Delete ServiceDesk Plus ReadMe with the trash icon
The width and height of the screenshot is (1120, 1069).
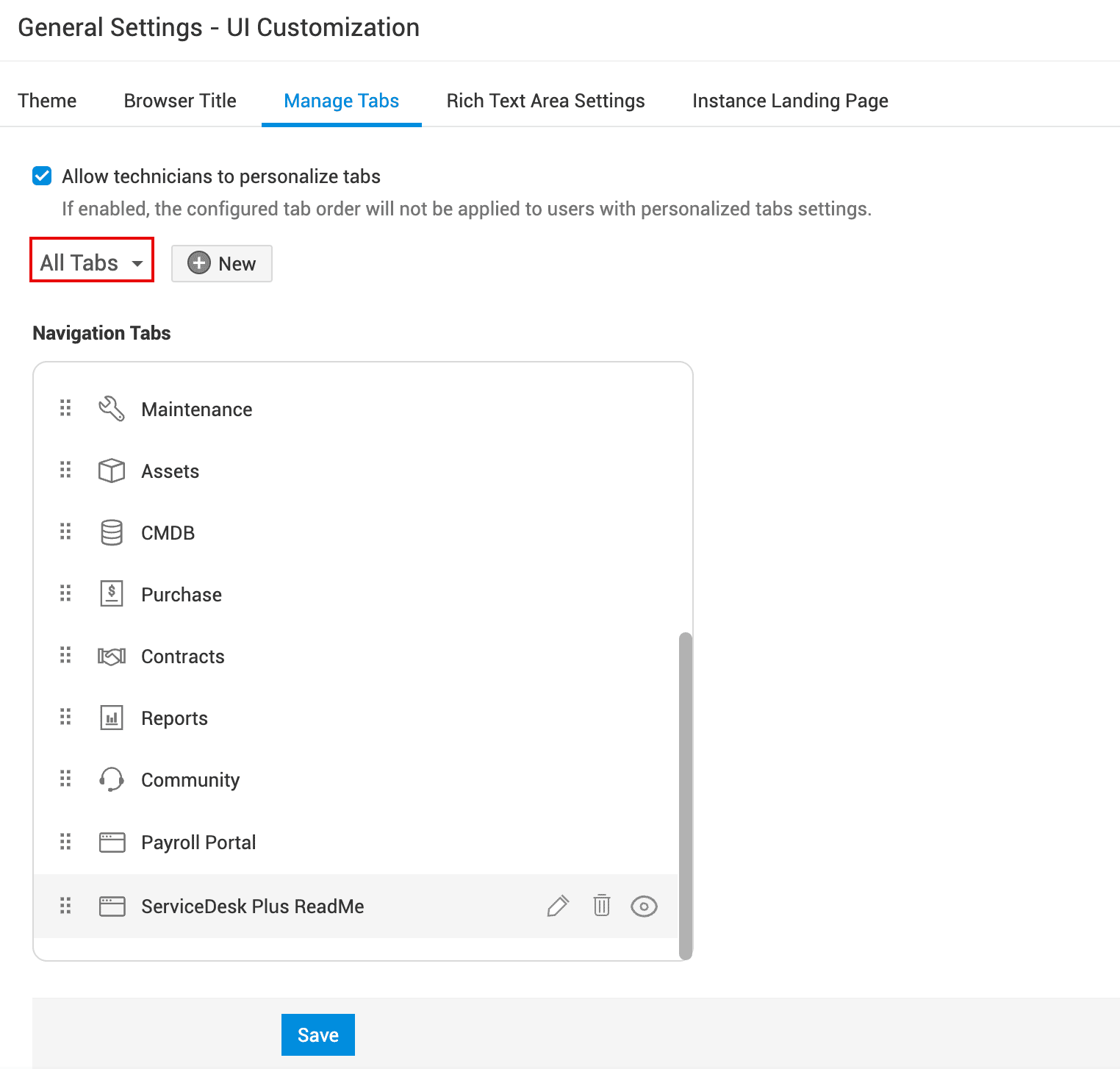[602, 906]
